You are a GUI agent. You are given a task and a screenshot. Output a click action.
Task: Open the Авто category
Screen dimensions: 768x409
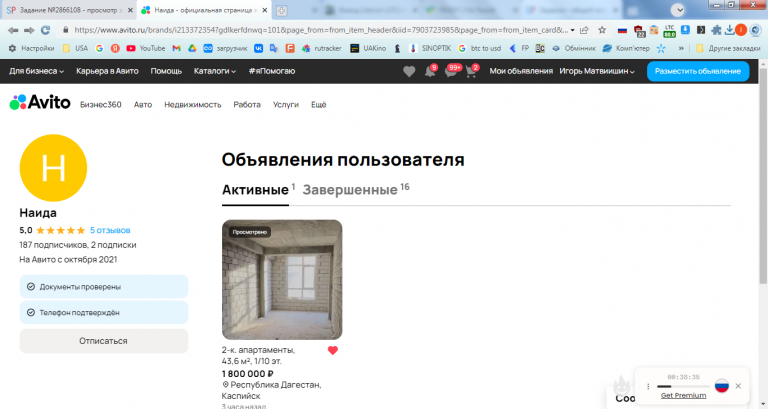(143, 104)
